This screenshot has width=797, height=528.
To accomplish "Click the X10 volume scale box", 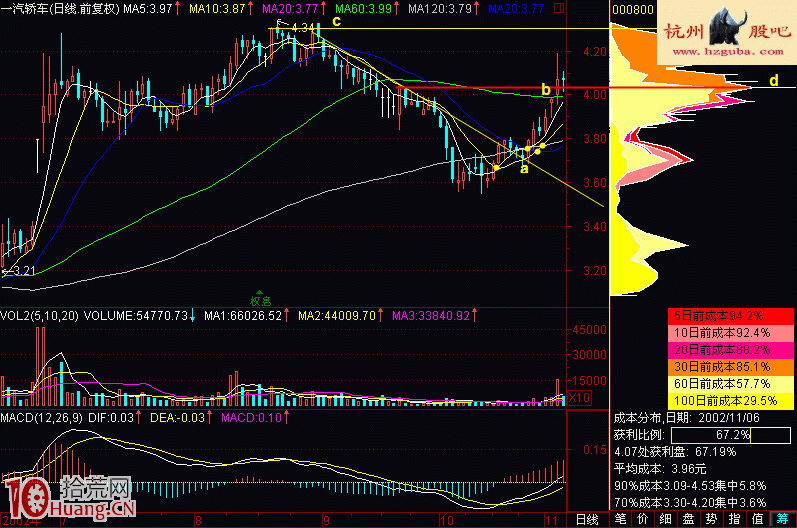I will click(x=579, y=397).
